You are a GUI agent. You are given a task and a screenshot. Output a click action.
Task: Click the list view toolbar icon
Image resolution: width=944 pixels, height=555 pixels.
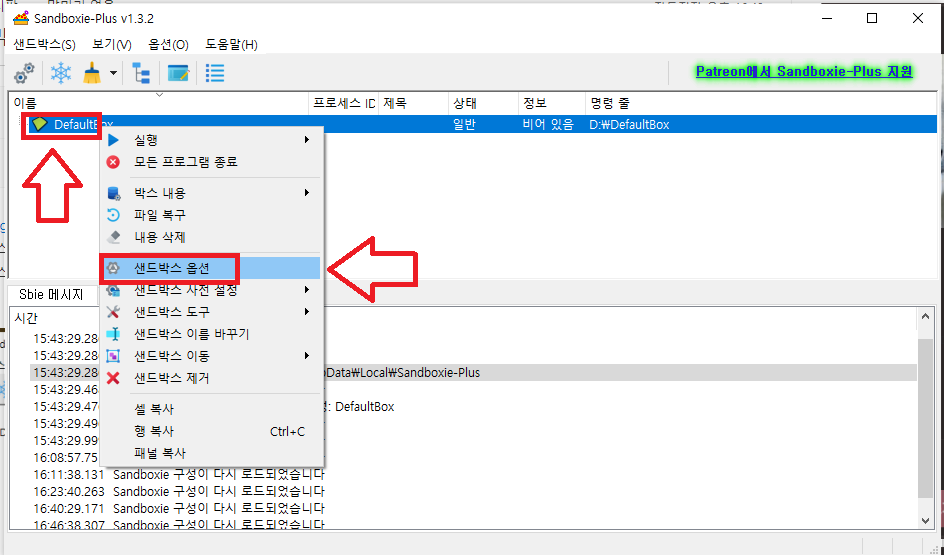(x=215, y=73)
